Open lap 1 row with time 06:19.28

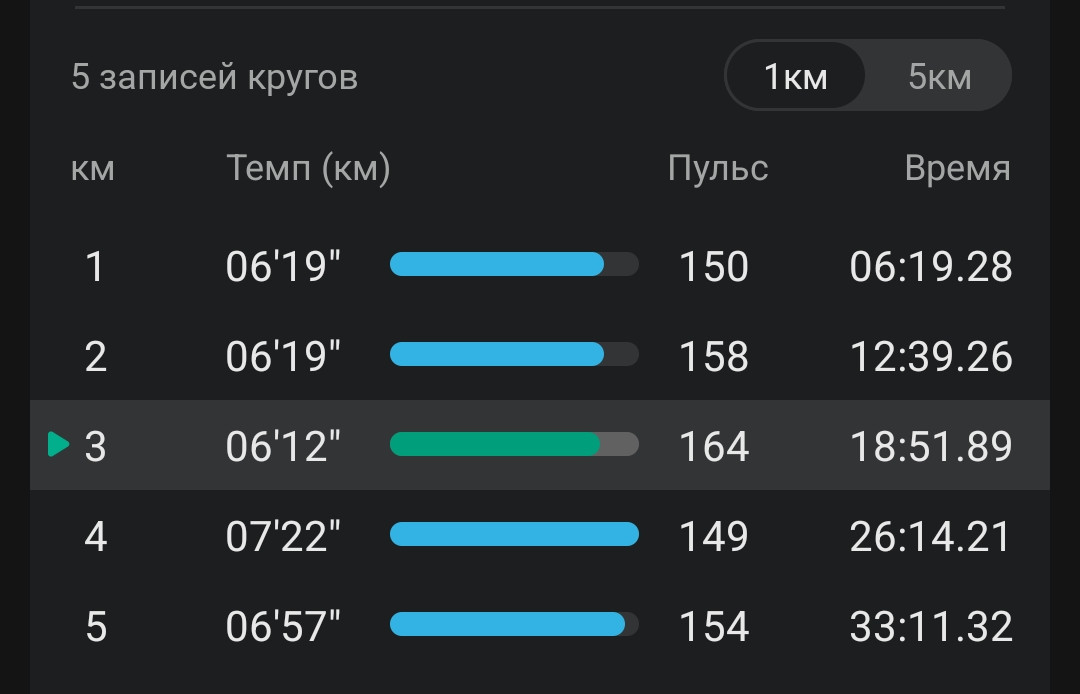pos(540,265)
